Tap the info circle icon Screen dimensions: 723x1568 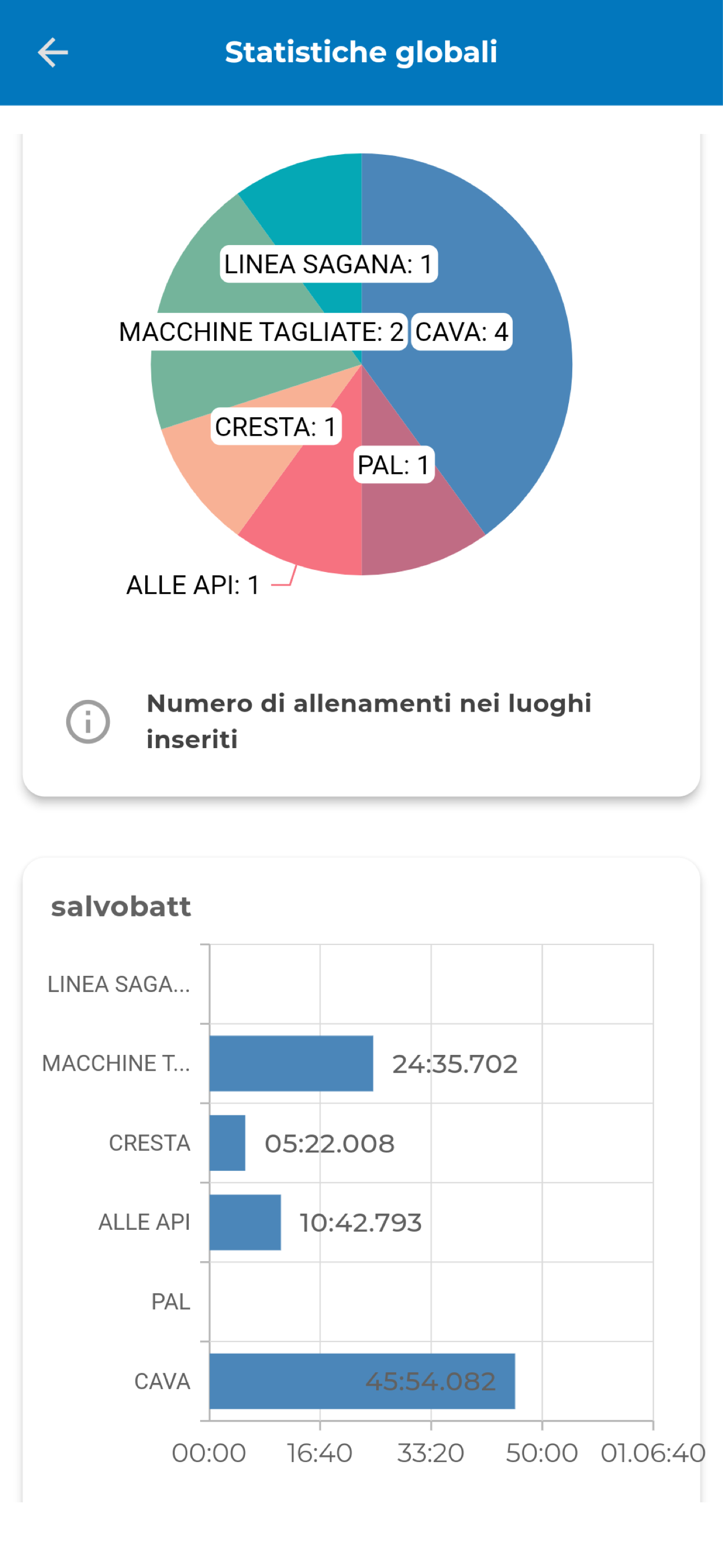coord(87,722)
